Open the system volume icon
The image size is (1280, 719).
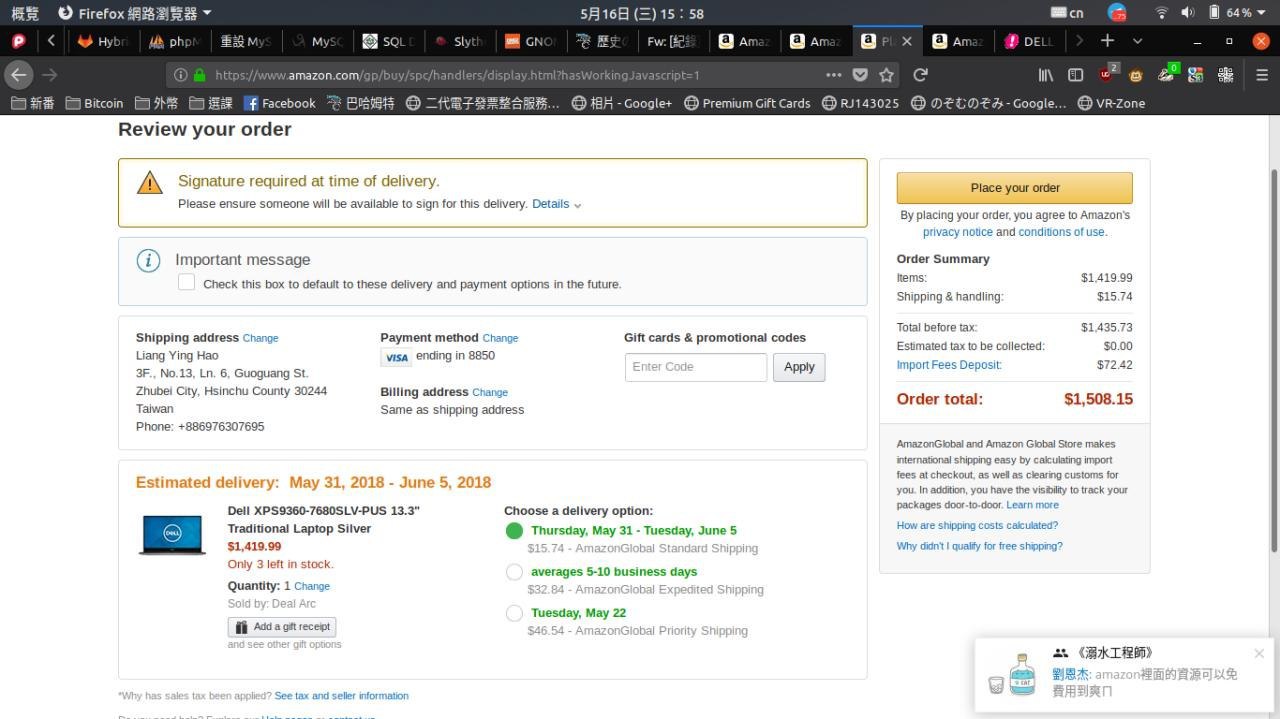(x=1187, y=13)
